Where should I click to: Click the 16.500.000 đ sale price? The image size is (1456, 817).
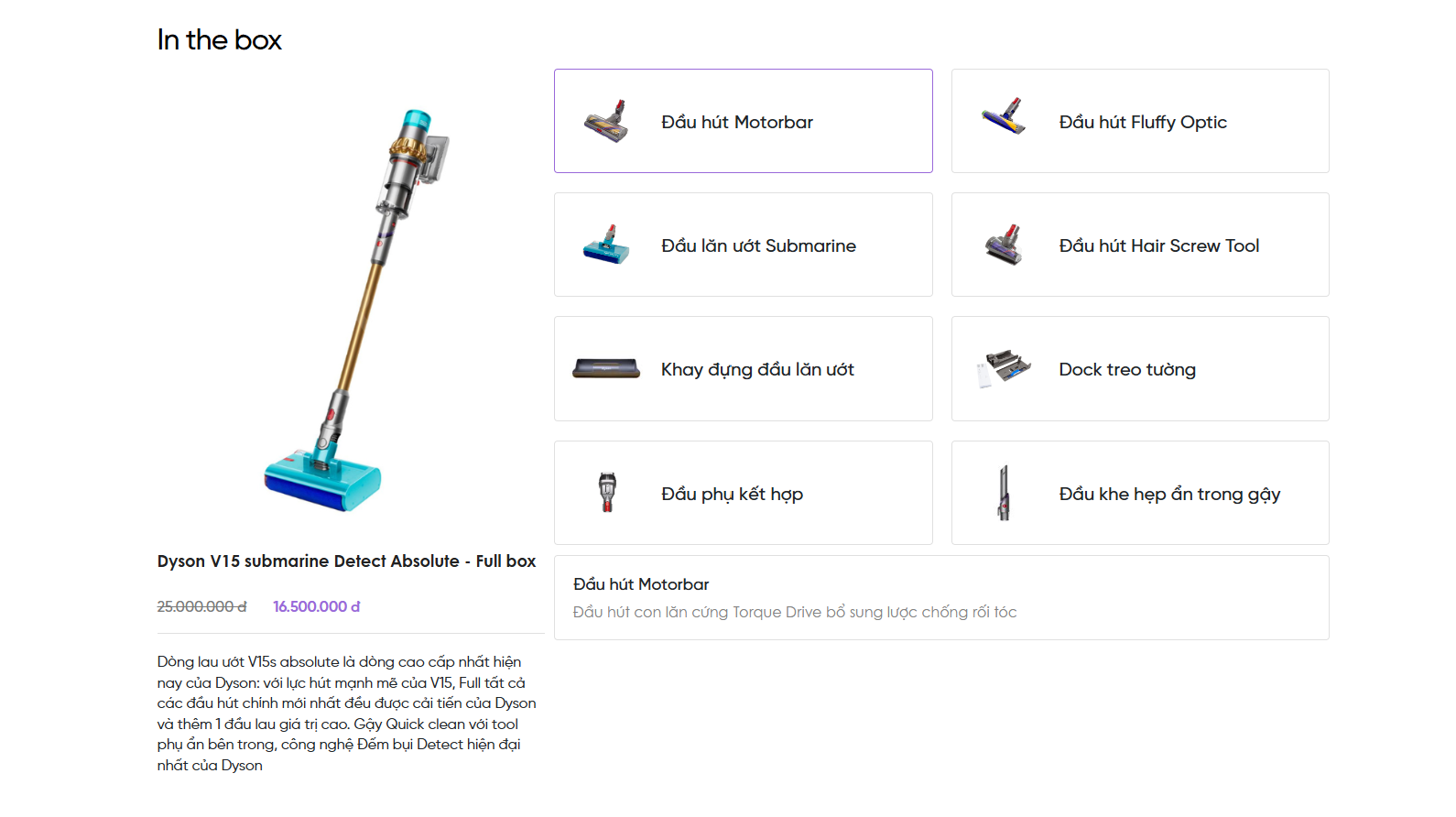[316, 606]
